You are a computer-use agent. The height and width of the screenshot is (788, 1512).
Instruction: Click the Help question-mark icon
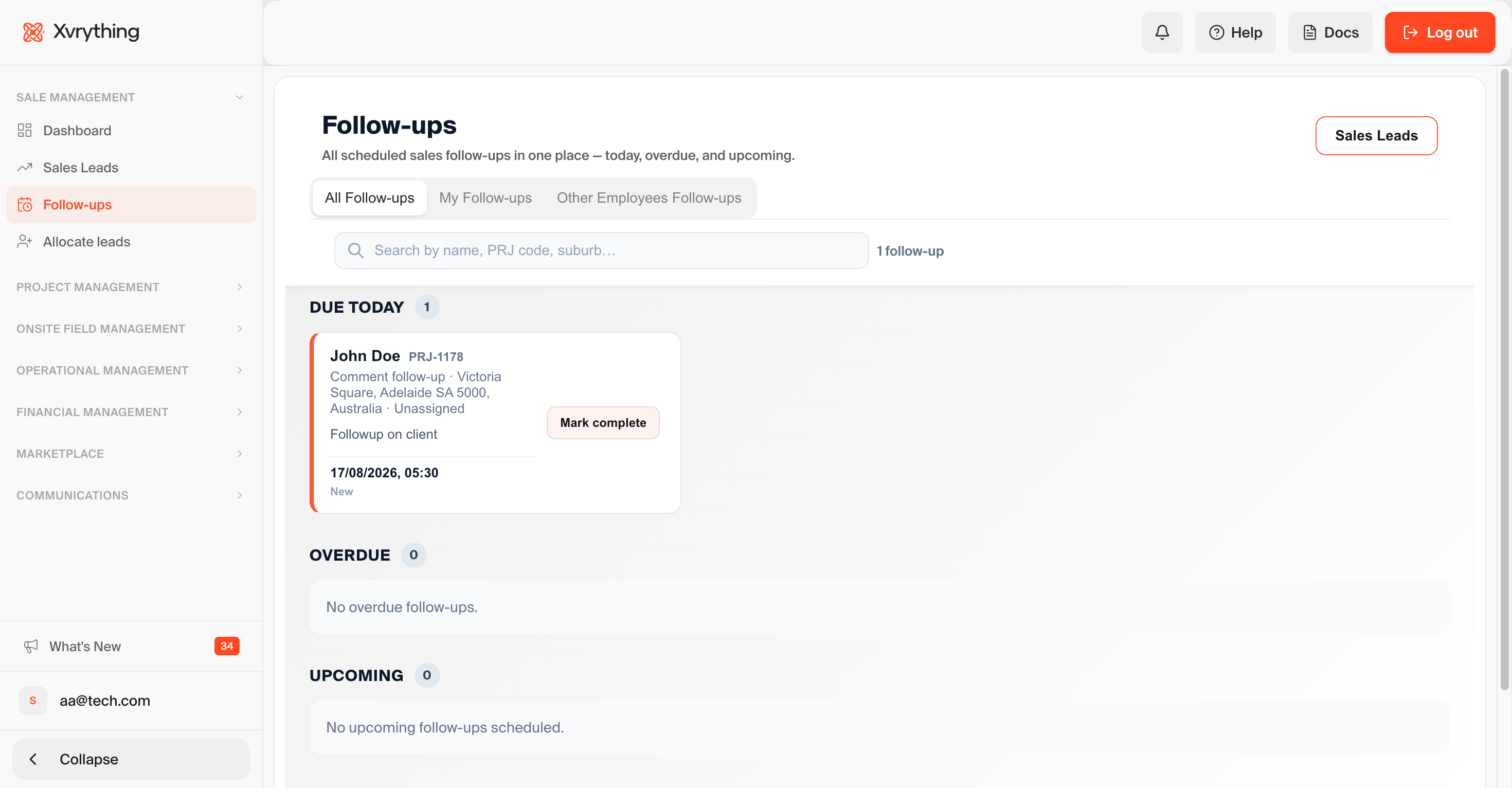tap(1216, 32)
